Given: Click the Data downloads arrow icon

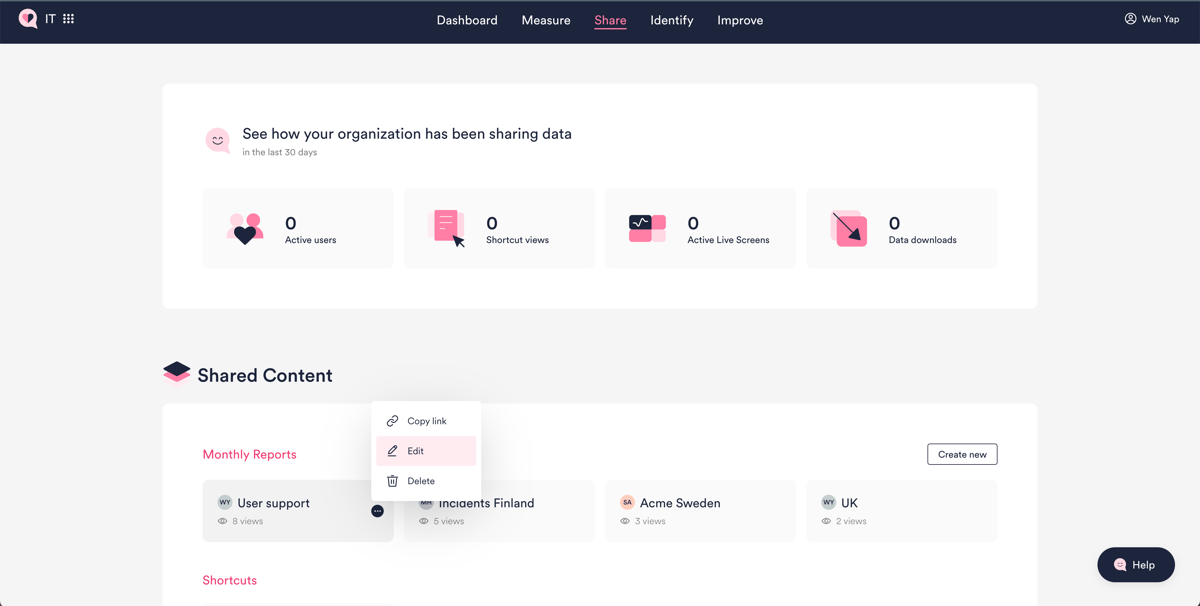Looking at the screenshot, I should tap(849, 227).
